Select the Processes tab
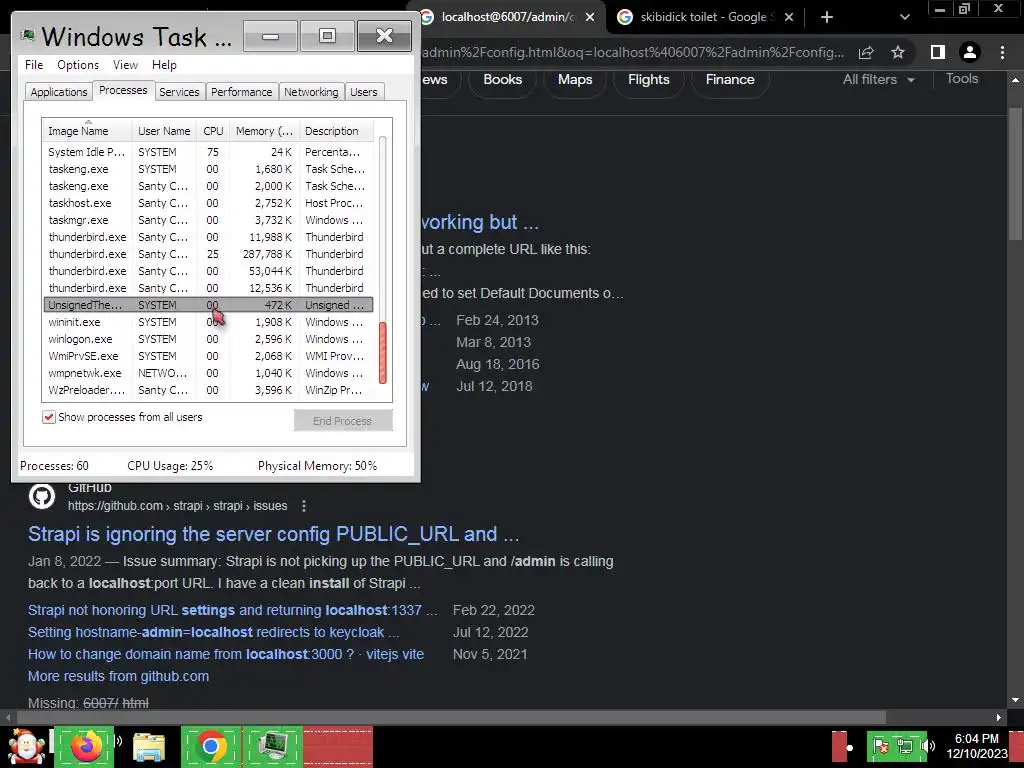Image resolution: width=1024 pixels, height=768 pixels. (123, 90)
